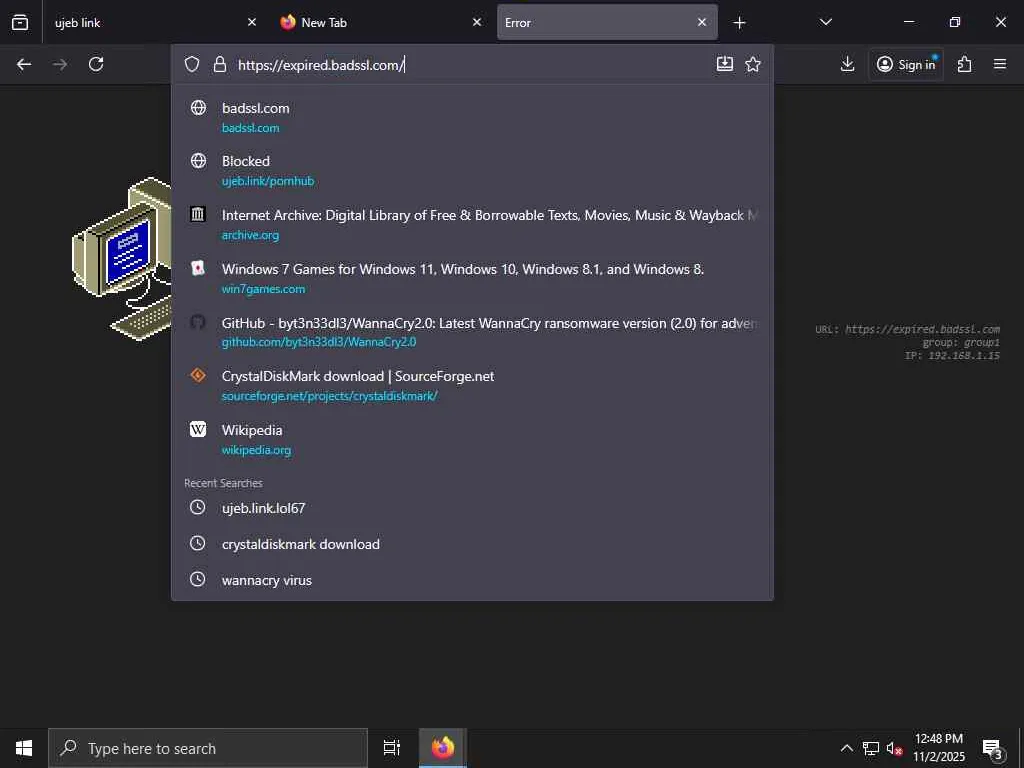Open the Windows Start menu

pyautogui.click(x=24, y=748)
